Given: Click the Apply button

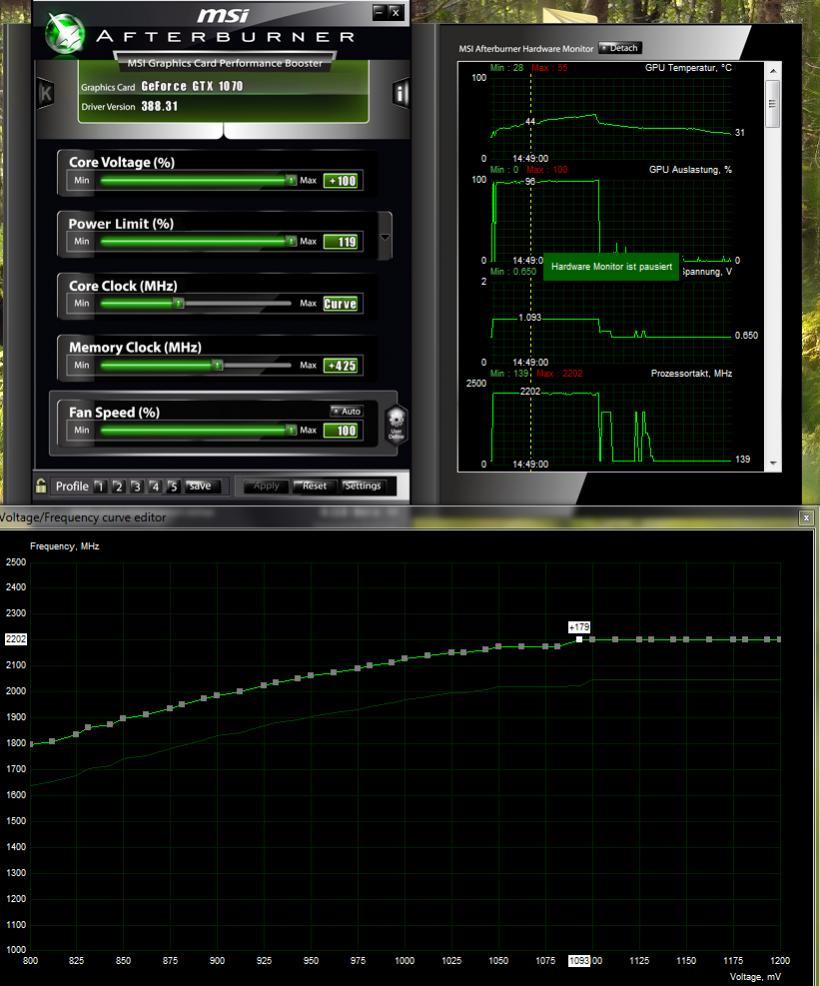Looking at the screenshot, I should (266, 485).
